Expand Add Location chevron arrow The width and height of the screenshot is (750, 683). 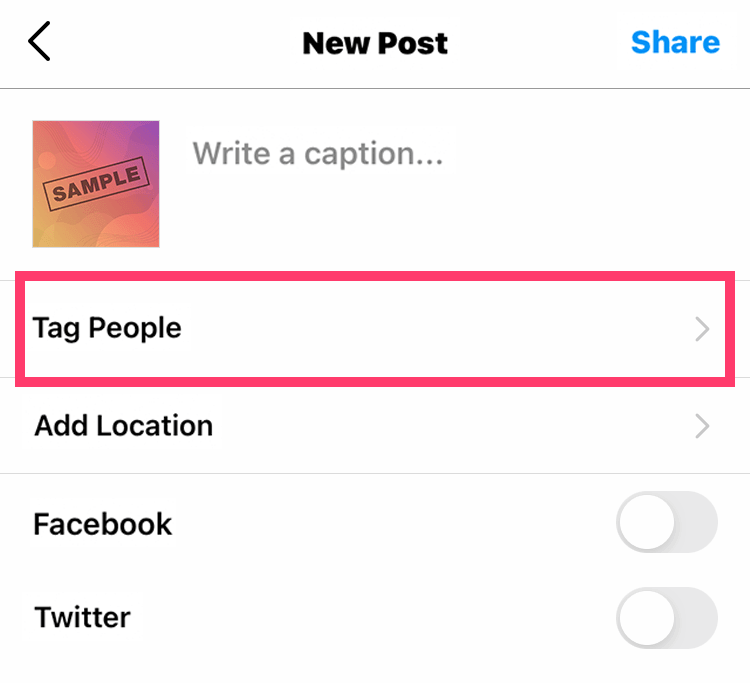coord(702,427)
